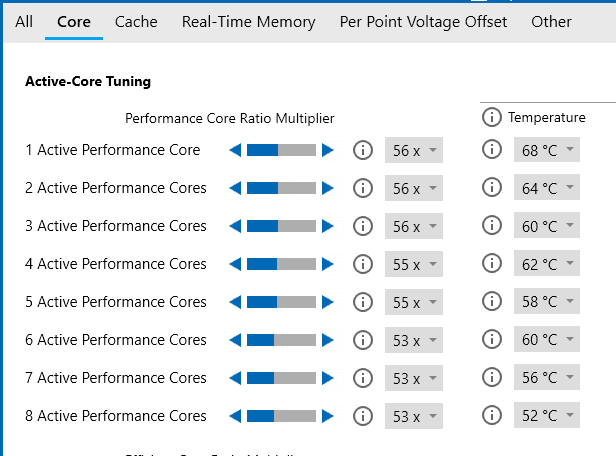
Task: Click info icon for 1 Active Performance Core ratio
Action: pos(363,150)
